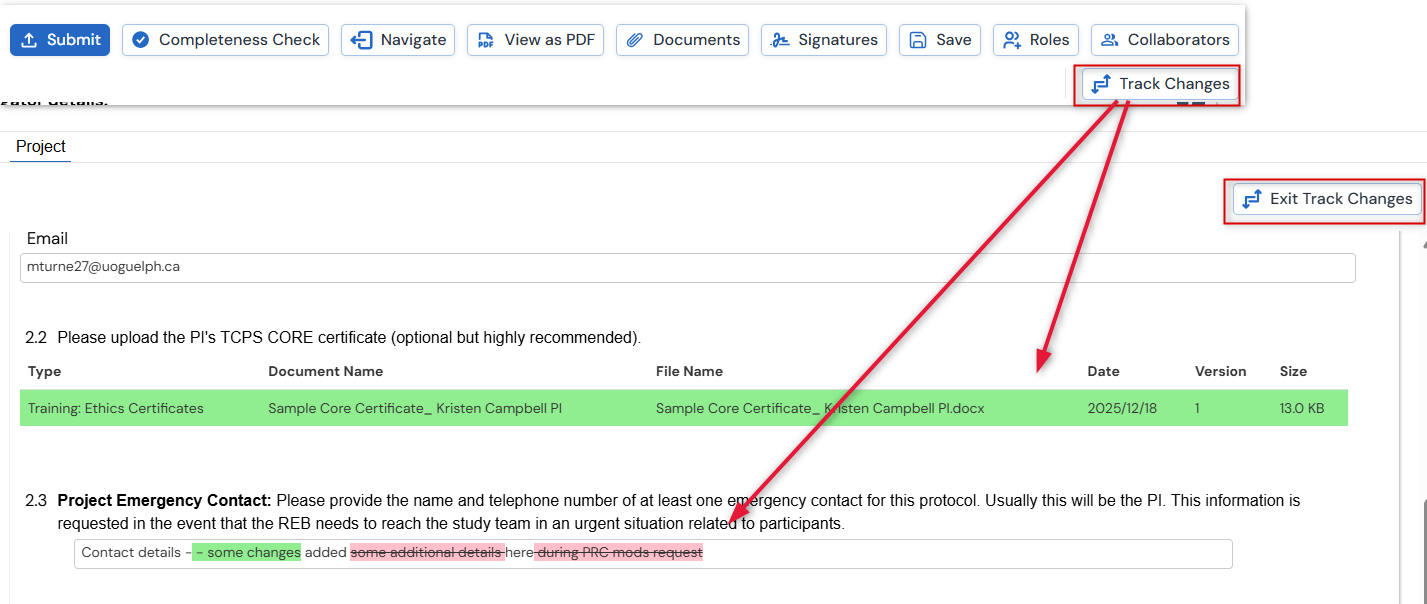Viewport: 1427px width, 604px height.
Task: Open the Collaborators dialog
Action: pos(1165,40)
